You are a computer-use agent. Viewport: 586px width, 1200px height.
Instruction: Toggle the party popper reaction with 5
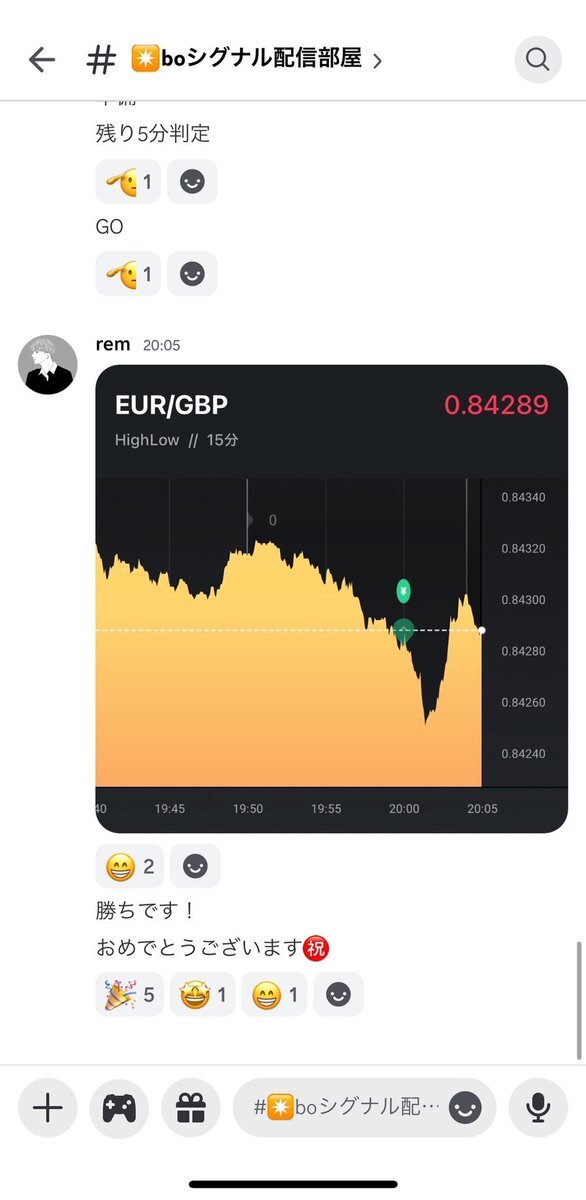pyautogui.click(x=130, y=994)
